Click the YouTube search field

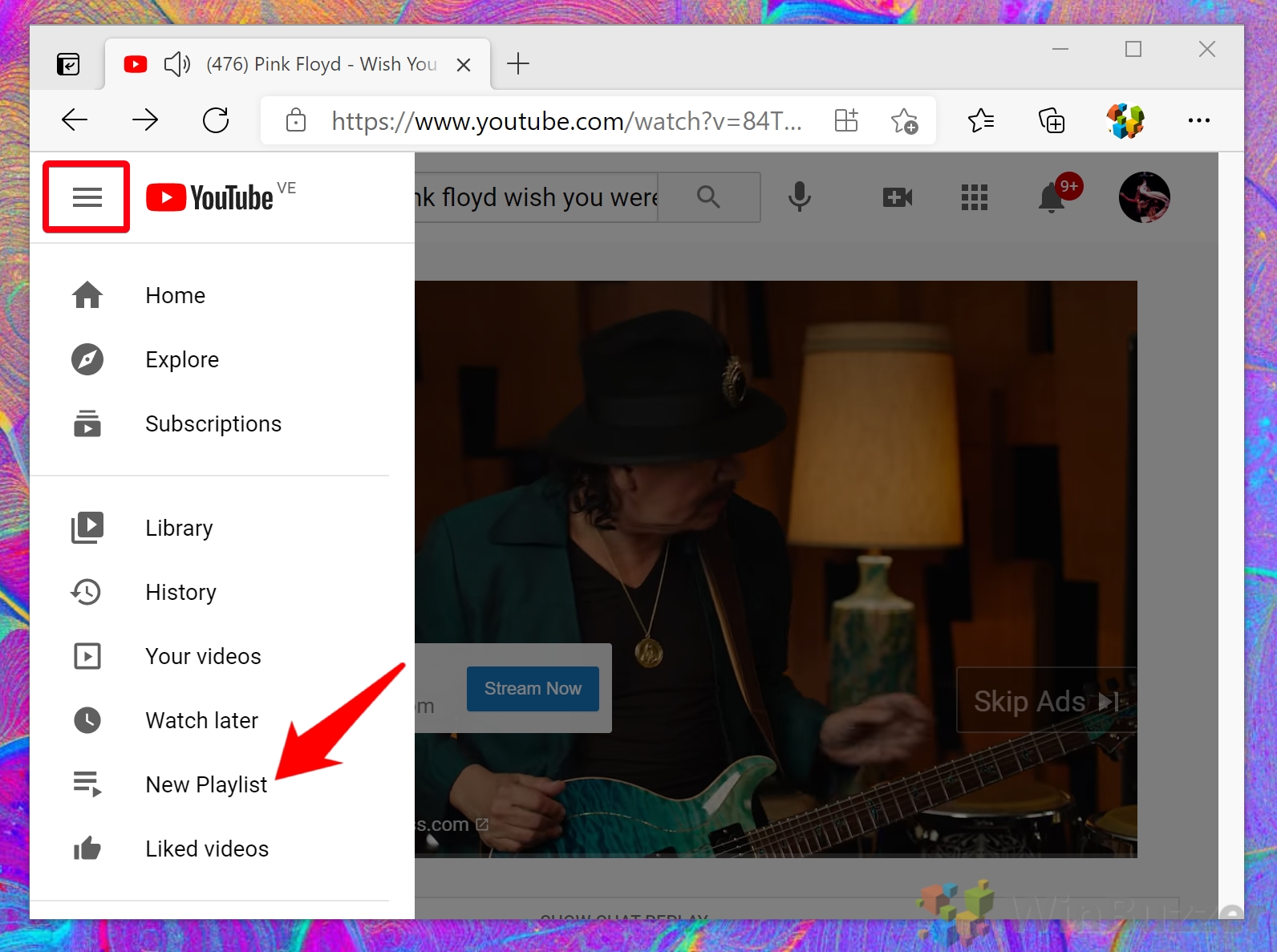click(x=537, y=197)
